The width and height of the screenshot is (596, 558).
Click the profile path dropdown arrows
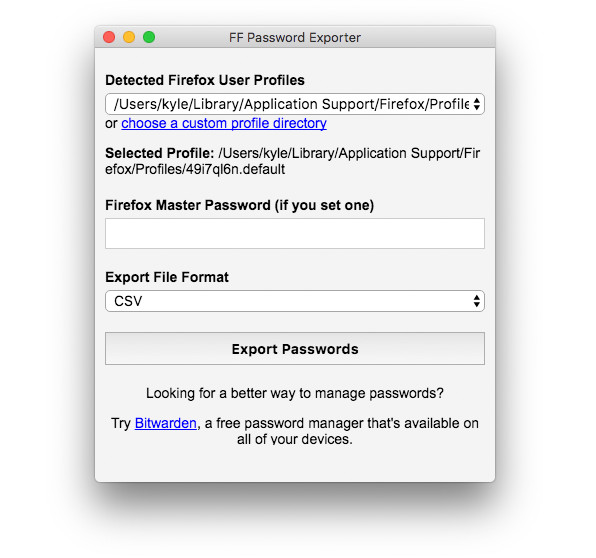[477, 104]
